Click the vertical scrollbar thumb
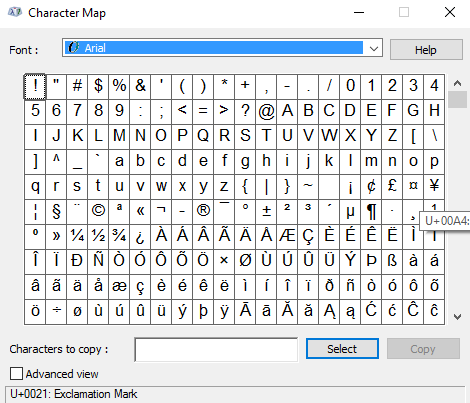 (x=457, y=99)
